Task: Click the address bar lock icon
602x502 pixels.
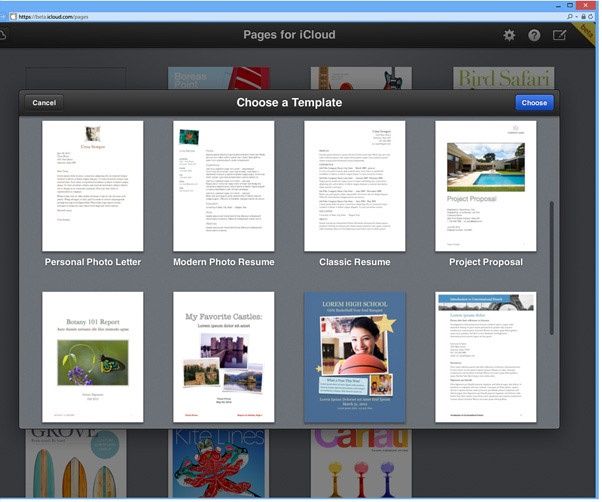Action: (x=584, y=17)
